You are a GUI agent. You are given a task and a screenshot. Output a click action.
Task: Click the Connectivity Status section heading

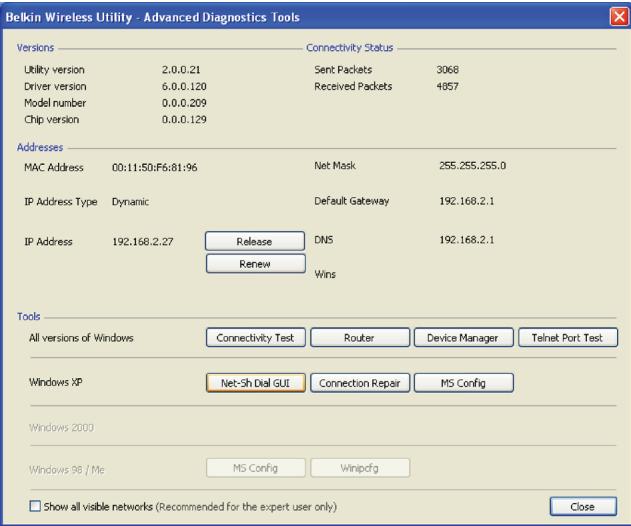(x=349, y=47)
